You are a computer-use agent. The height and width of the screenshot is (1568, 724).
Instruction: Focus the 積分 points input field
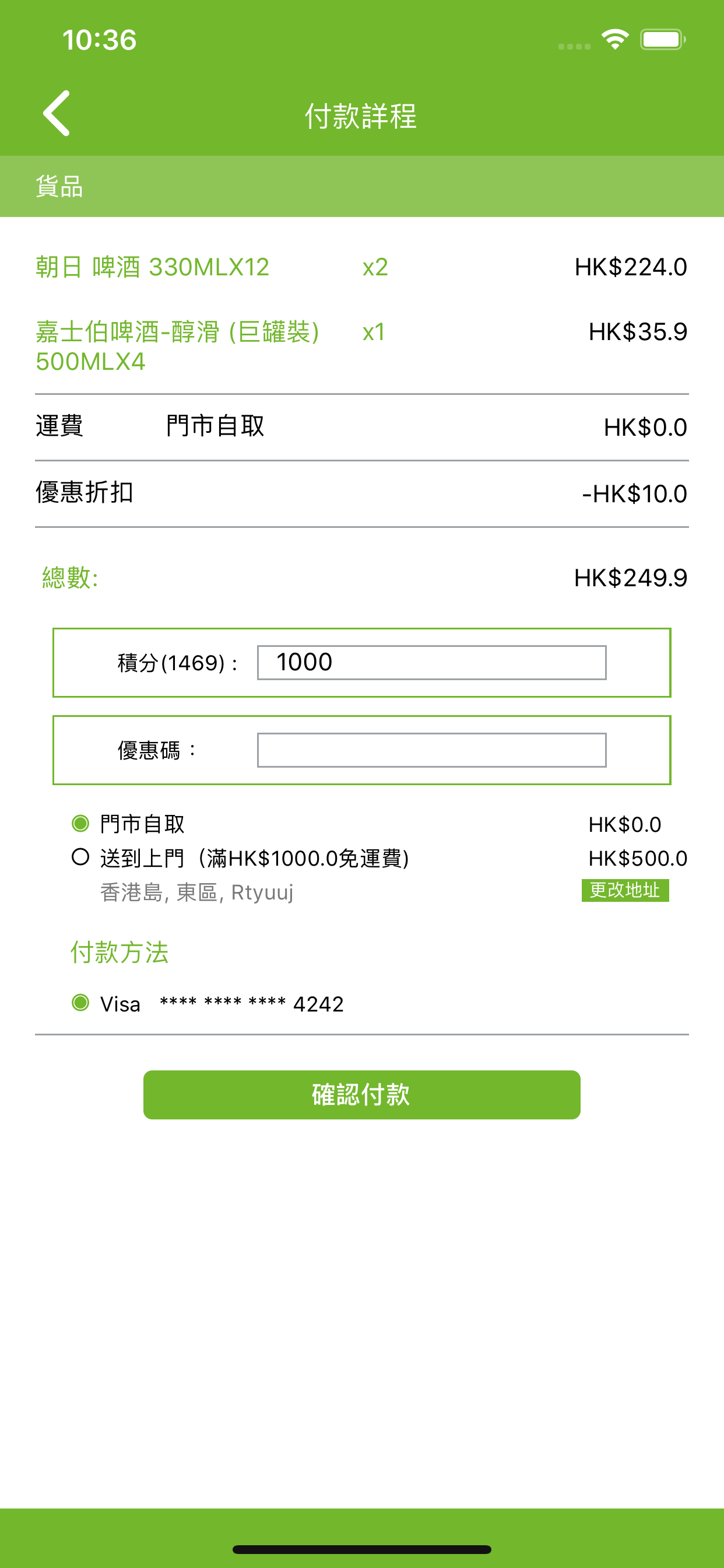(431, 662)
